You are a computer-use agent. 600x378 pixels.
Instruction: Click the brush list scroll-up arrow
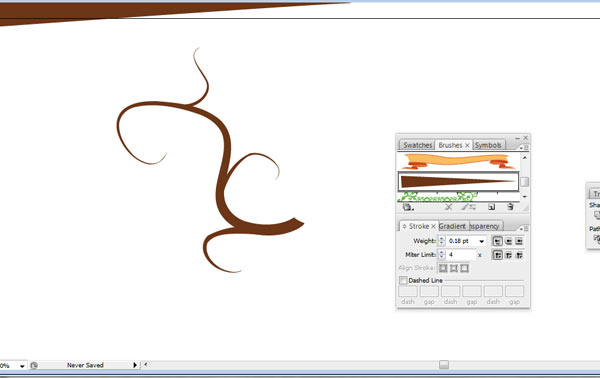(525, 157)
